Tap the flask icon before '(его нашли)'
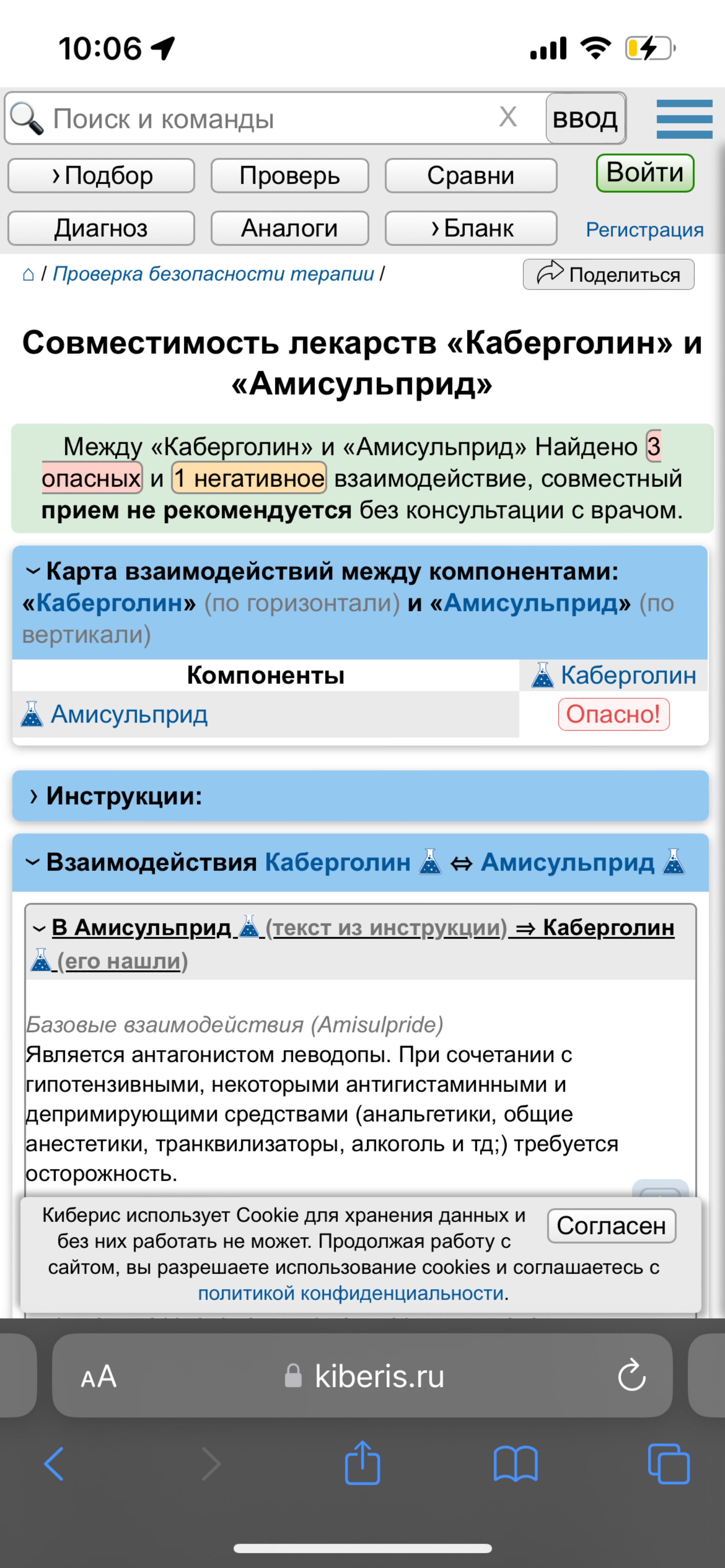 [x=41, y=960]
